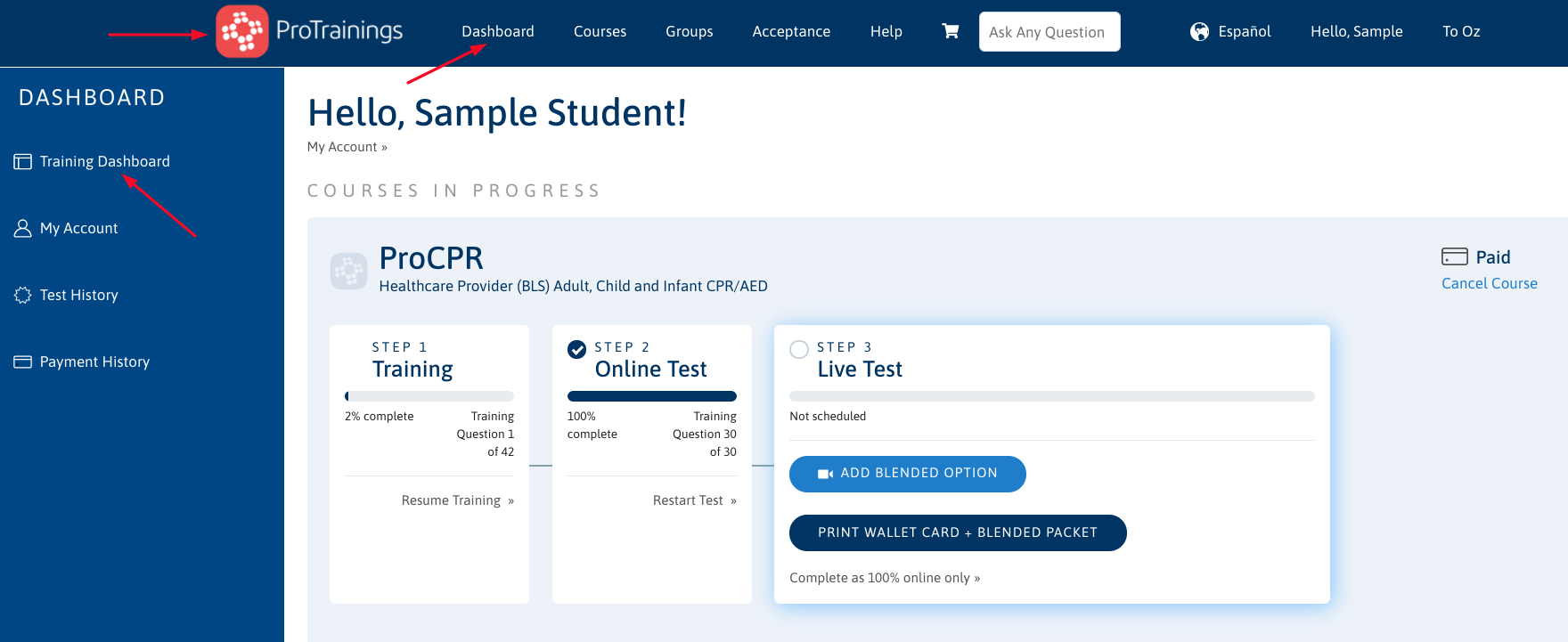Open the shopping cart icon

coord(951,31)
